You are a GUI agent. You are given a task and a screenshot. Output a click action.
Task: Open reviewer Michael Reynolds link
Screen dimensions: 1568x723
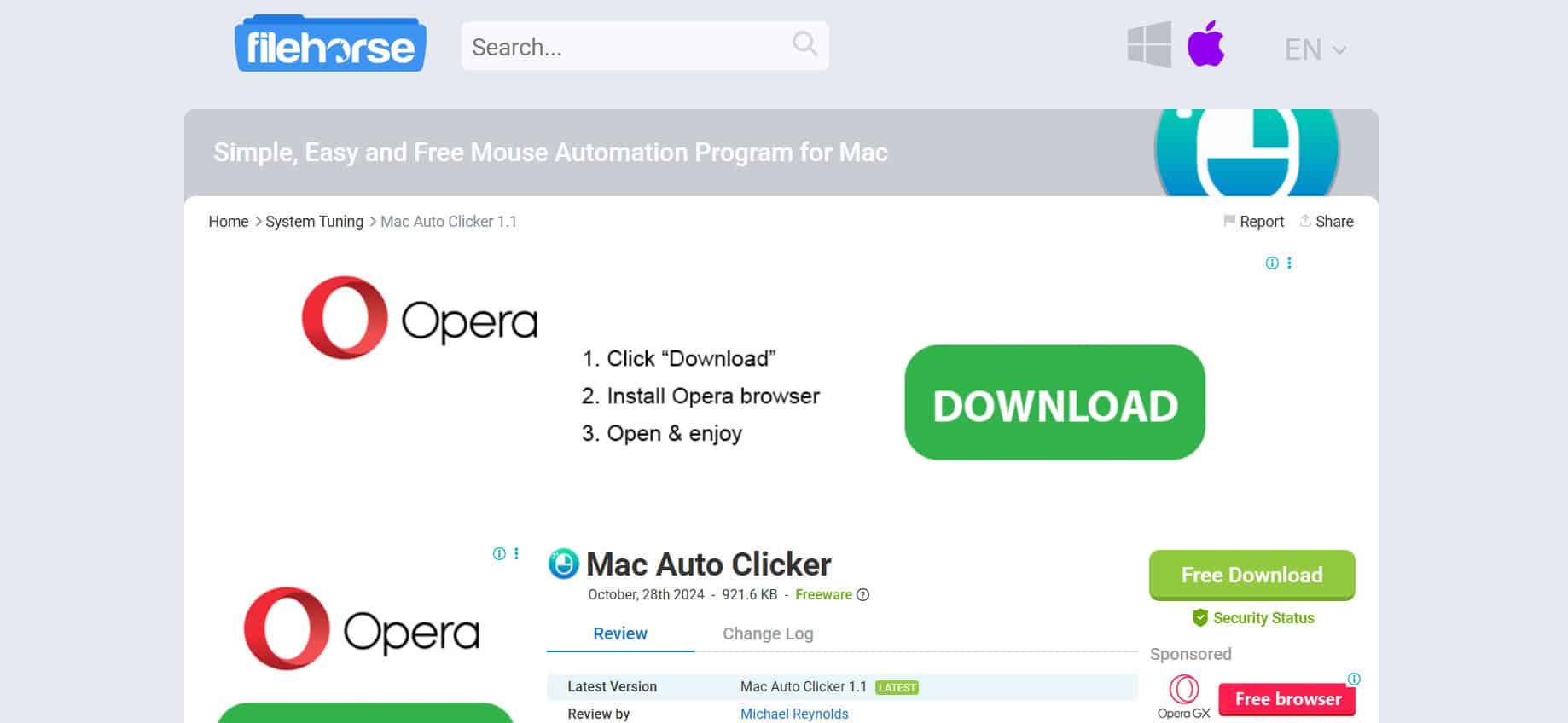(x=794, y=714)
